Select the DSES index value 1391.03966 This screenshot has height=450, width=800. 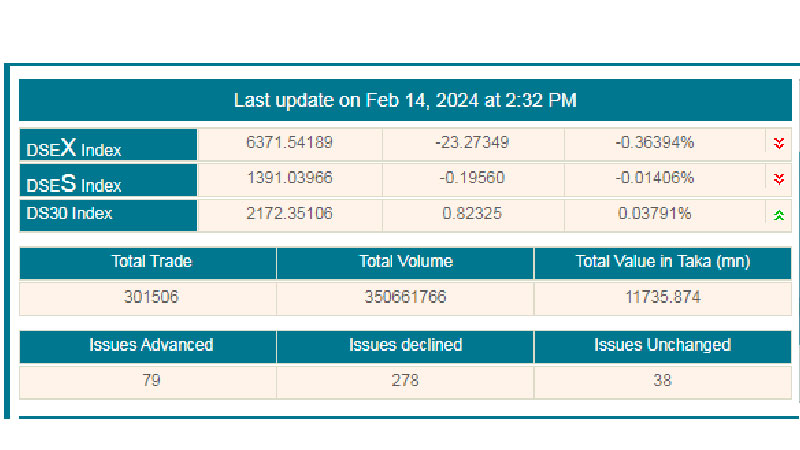(x=289, y=178)
